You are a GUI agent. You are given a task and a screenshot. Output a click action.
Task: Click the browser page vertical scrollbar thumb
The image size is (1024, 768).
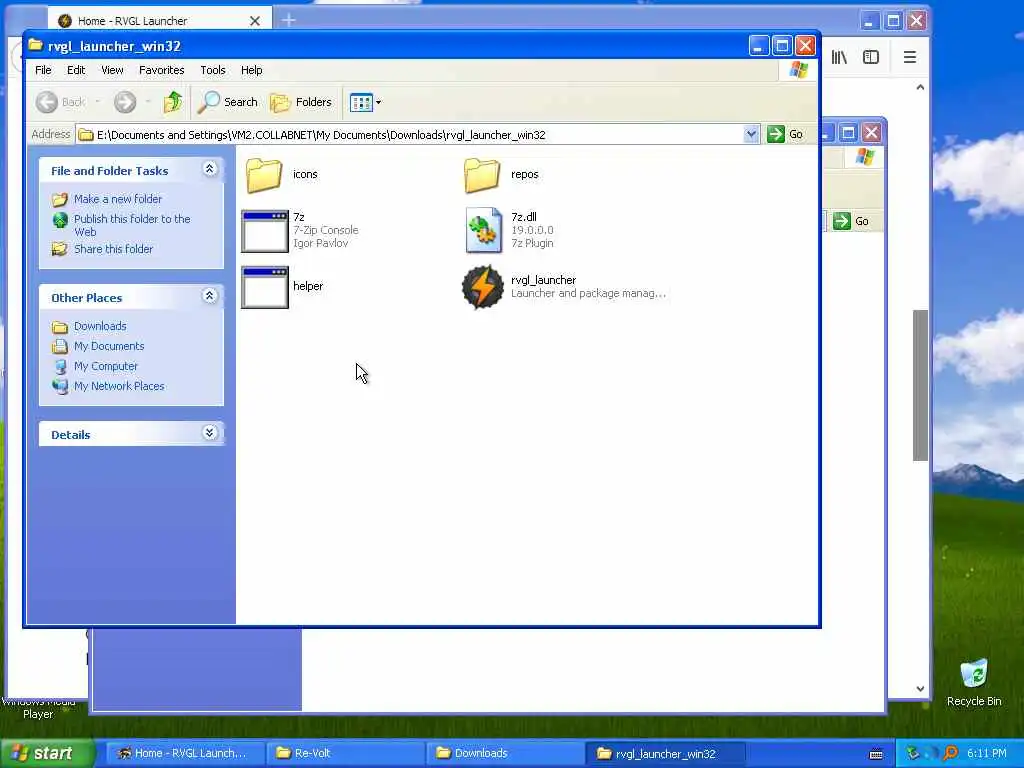[x=920, y=385]
